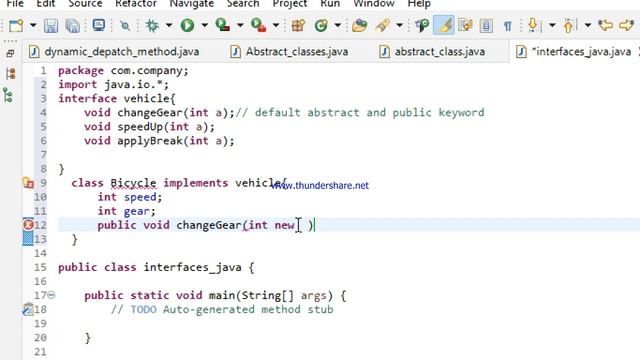640x360 pixels.
Task: Open the Next Annotation dropdown arrow
Action: tap(552, 26)
